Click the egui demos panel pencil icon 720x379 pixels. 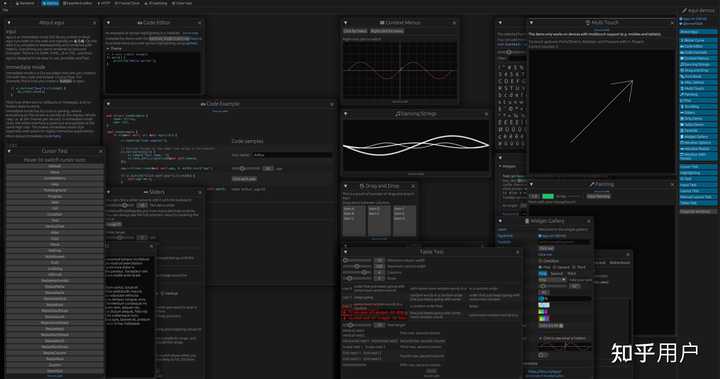coord(684,10)
